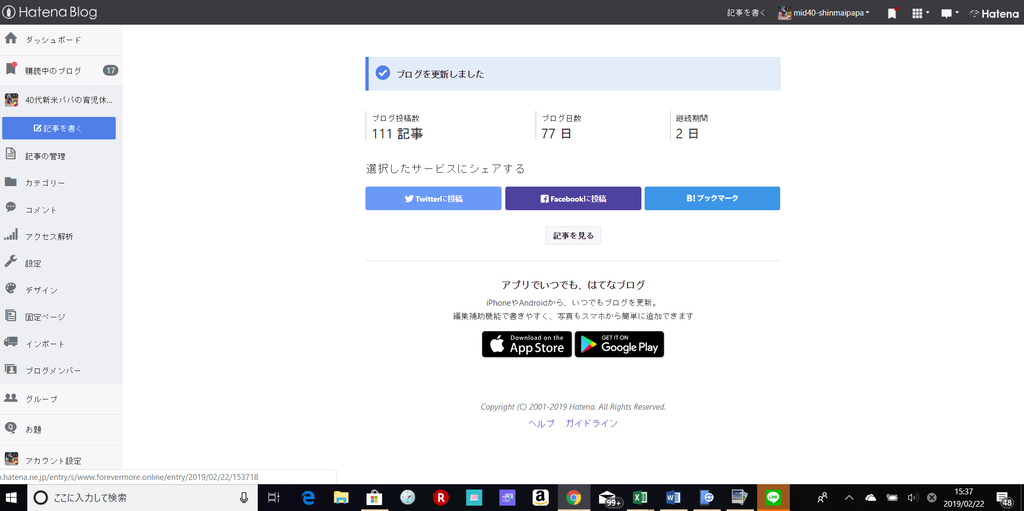Viewport: 1024px width, 511px height.
Task: Open the ガイドライン footer link
Action: (x=591, y=423)
